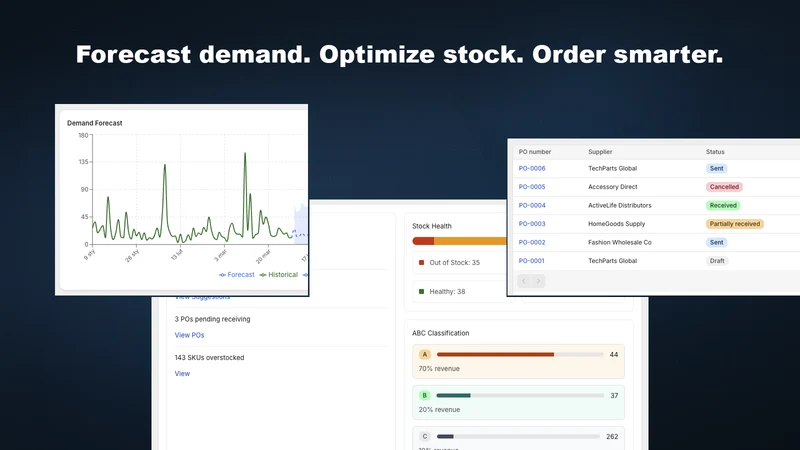Click the Draft status badge
Viewport: 800px width, 450px height.
[x=717, y=261]
